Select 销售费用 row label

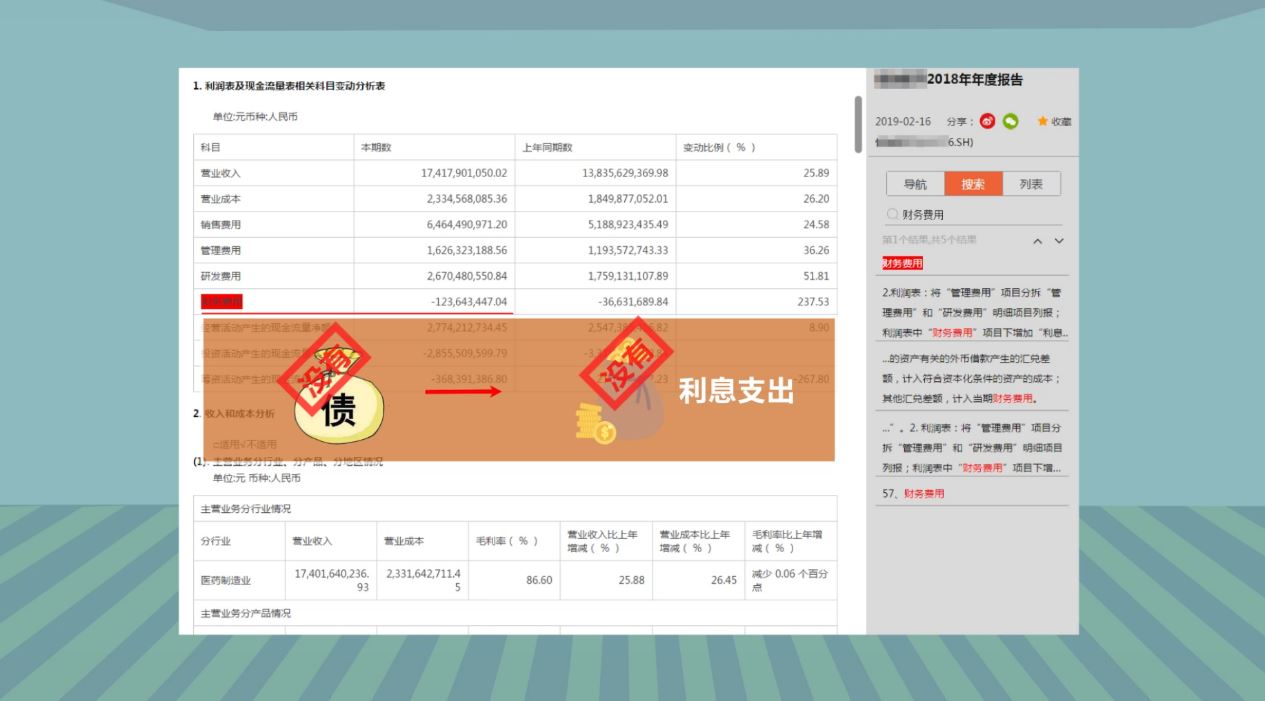[221, 224]
